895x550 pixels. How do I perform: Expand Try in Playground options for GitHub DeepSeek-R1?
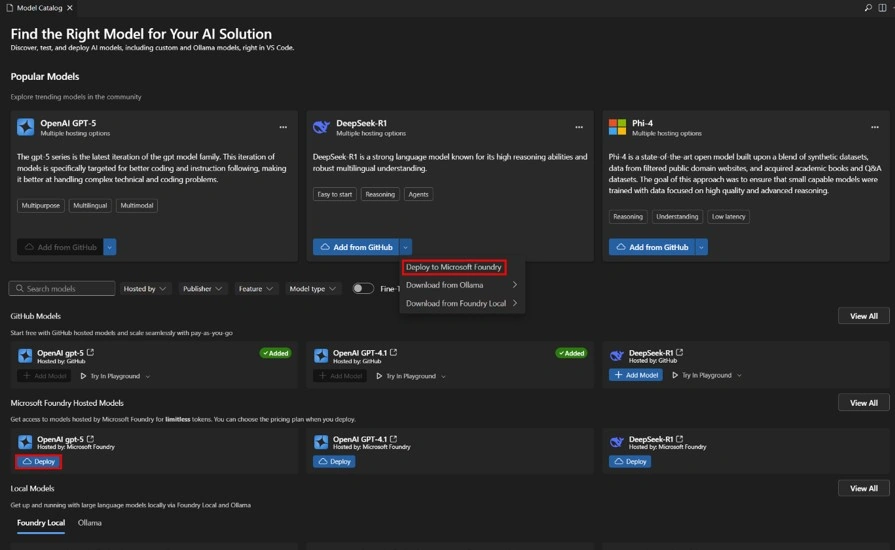(739, 375)
